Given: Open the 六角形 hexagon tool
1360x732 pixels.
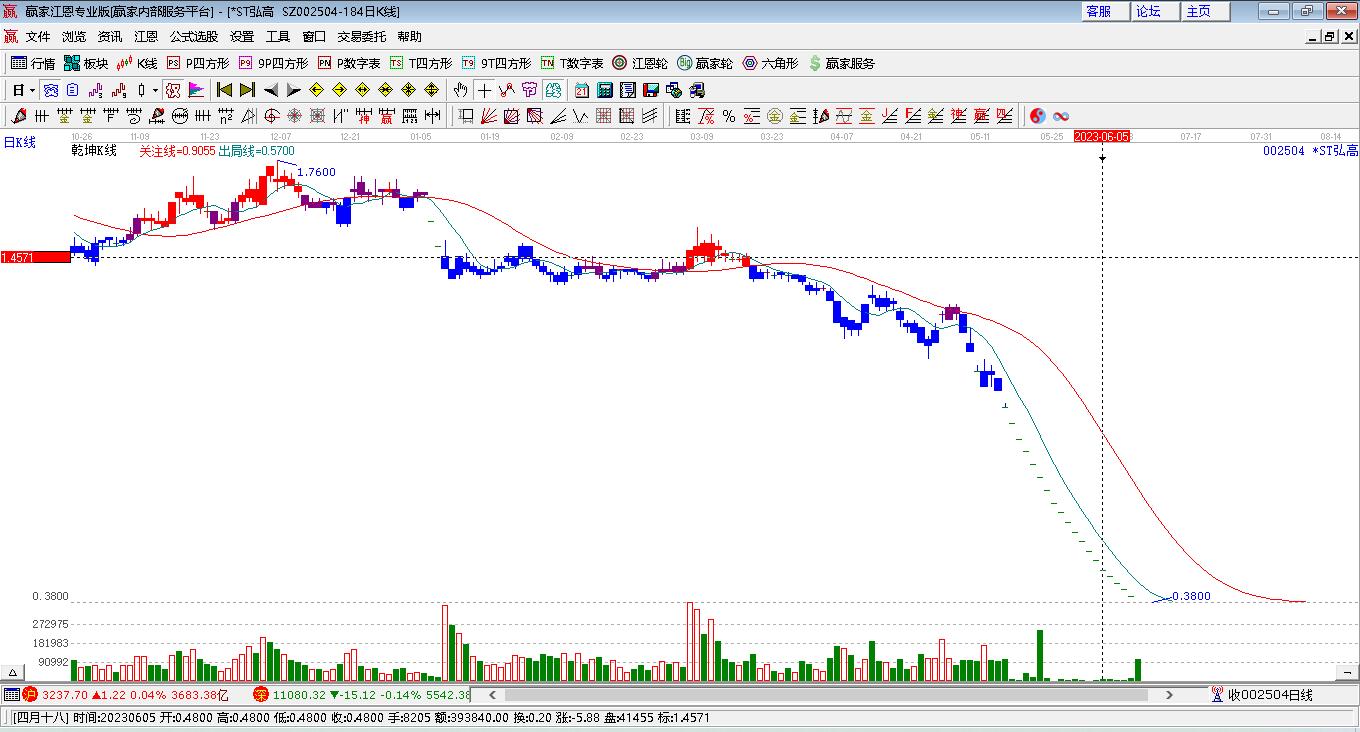Looking at the screenshot, I should (769, 63).
